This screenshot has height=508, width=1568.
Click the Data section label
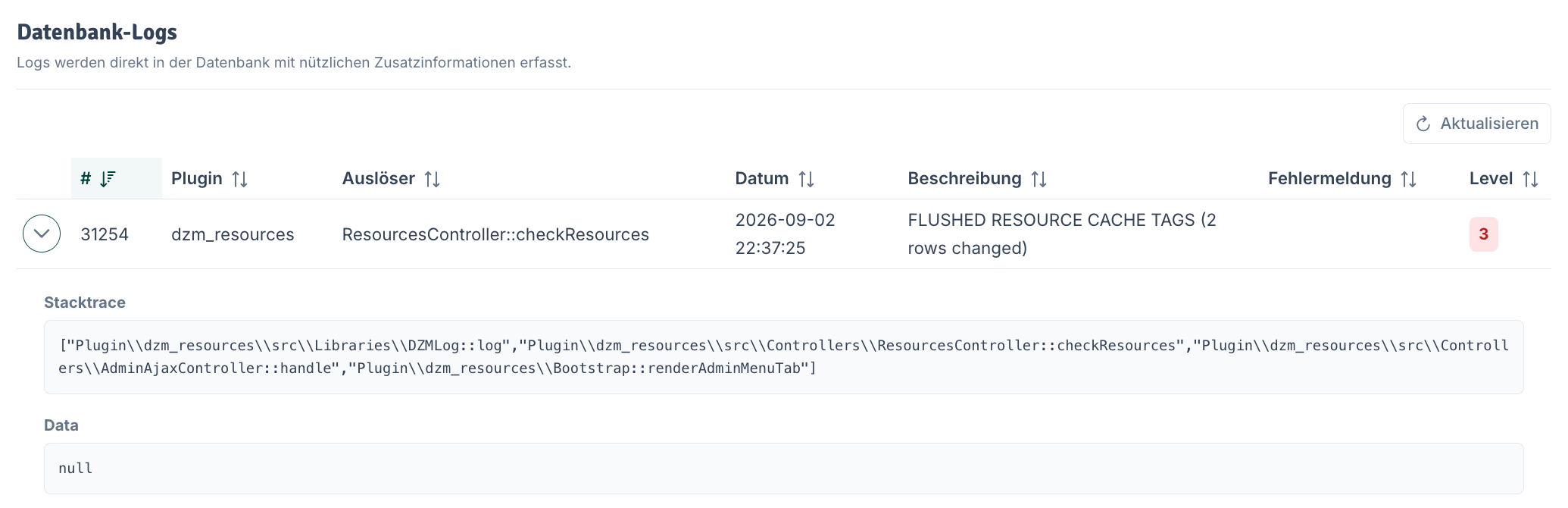click(x=61, y=425)
